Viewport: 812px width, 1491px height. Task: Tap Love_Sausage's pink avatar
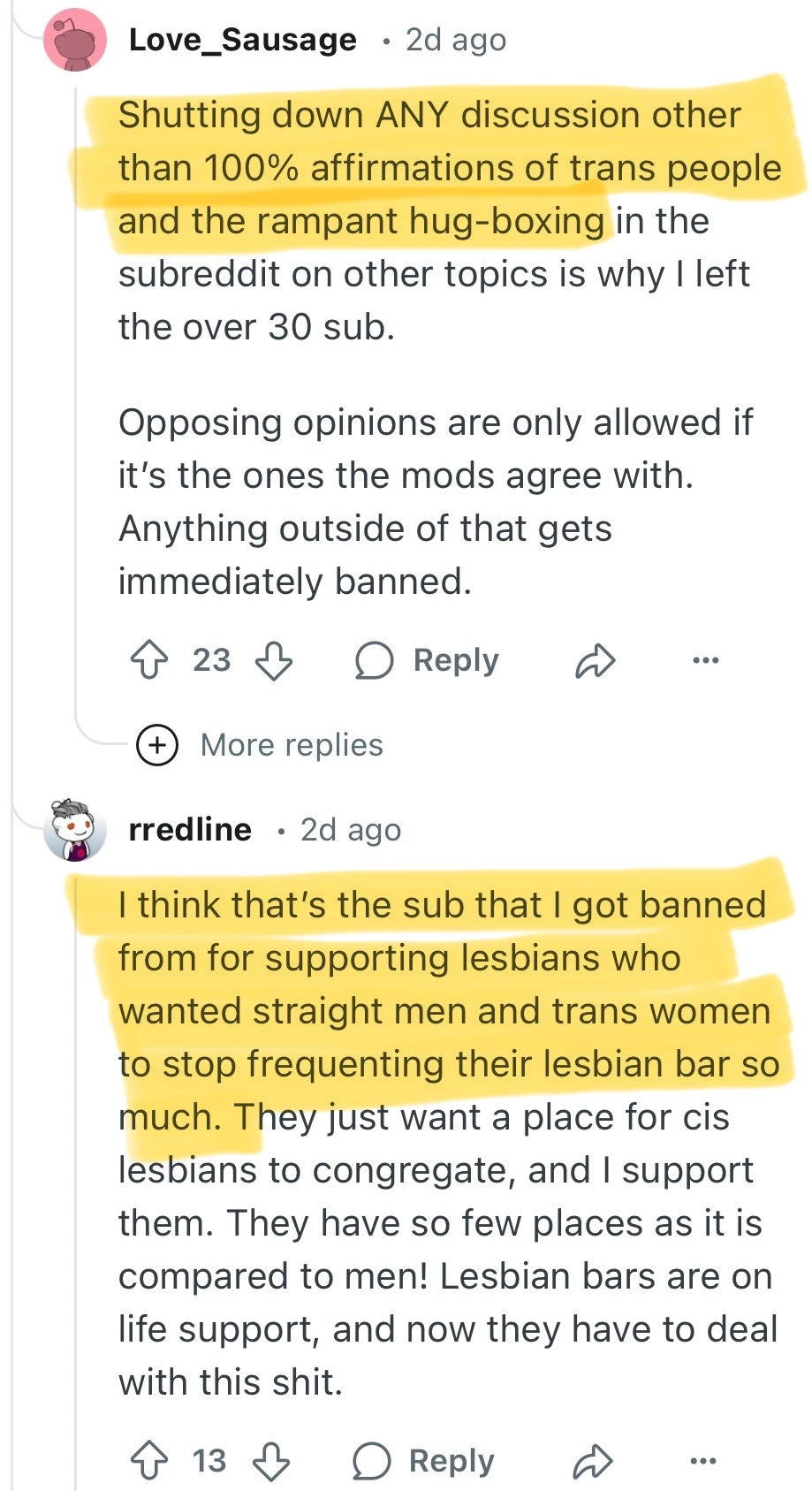point(74,40)
